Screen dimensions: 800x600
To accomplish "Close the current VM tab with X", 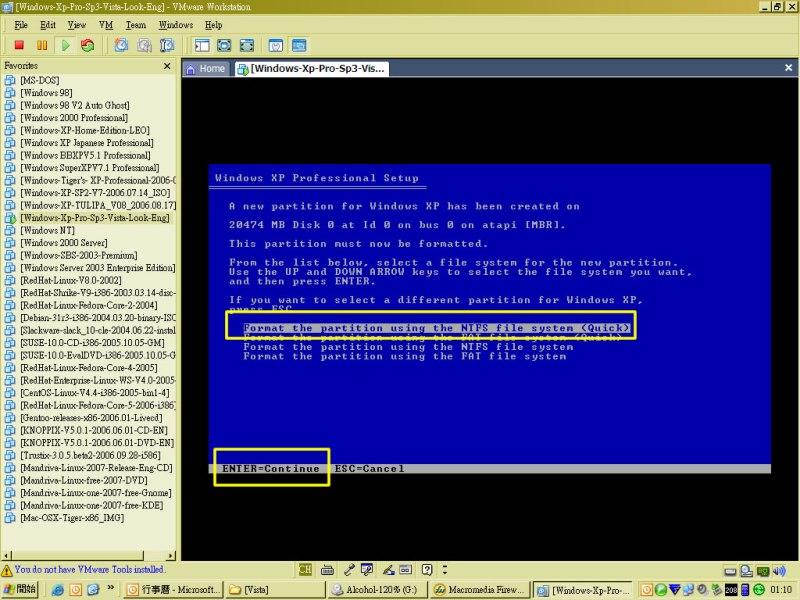I will coord(788,67).
